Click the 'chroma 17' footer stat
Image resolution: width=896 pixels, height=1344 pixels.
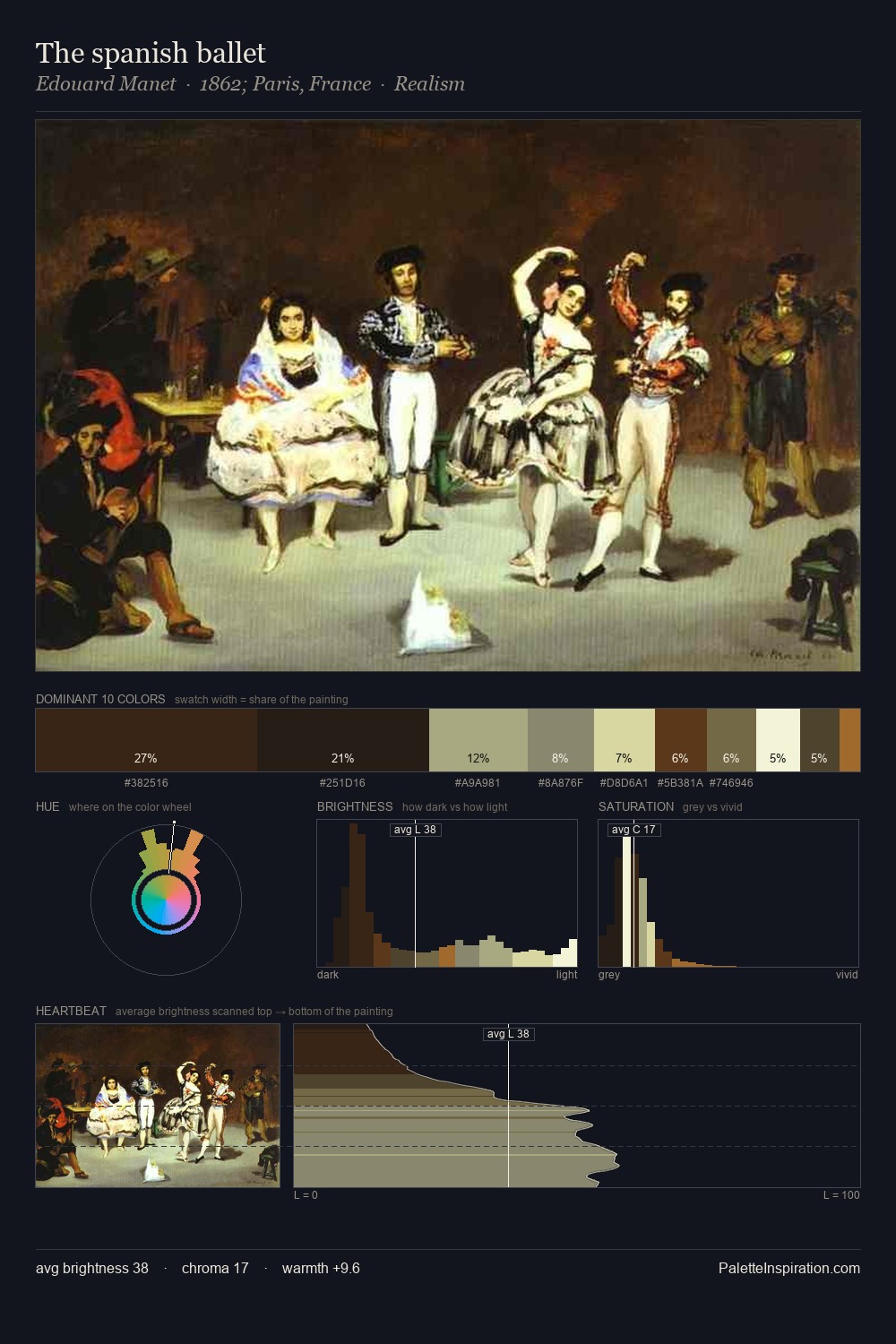(215, 1269)
